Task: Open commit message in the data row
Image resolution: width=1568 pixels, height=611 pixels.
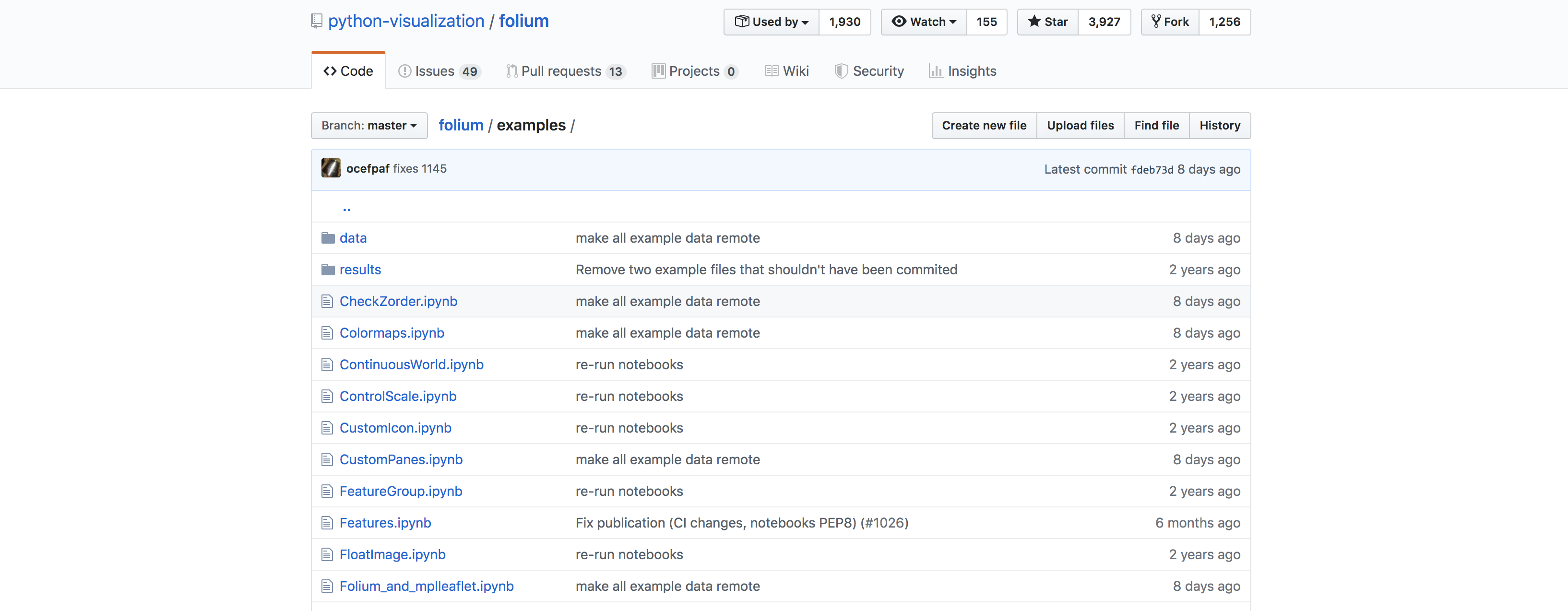Action: tap(668, 238)
